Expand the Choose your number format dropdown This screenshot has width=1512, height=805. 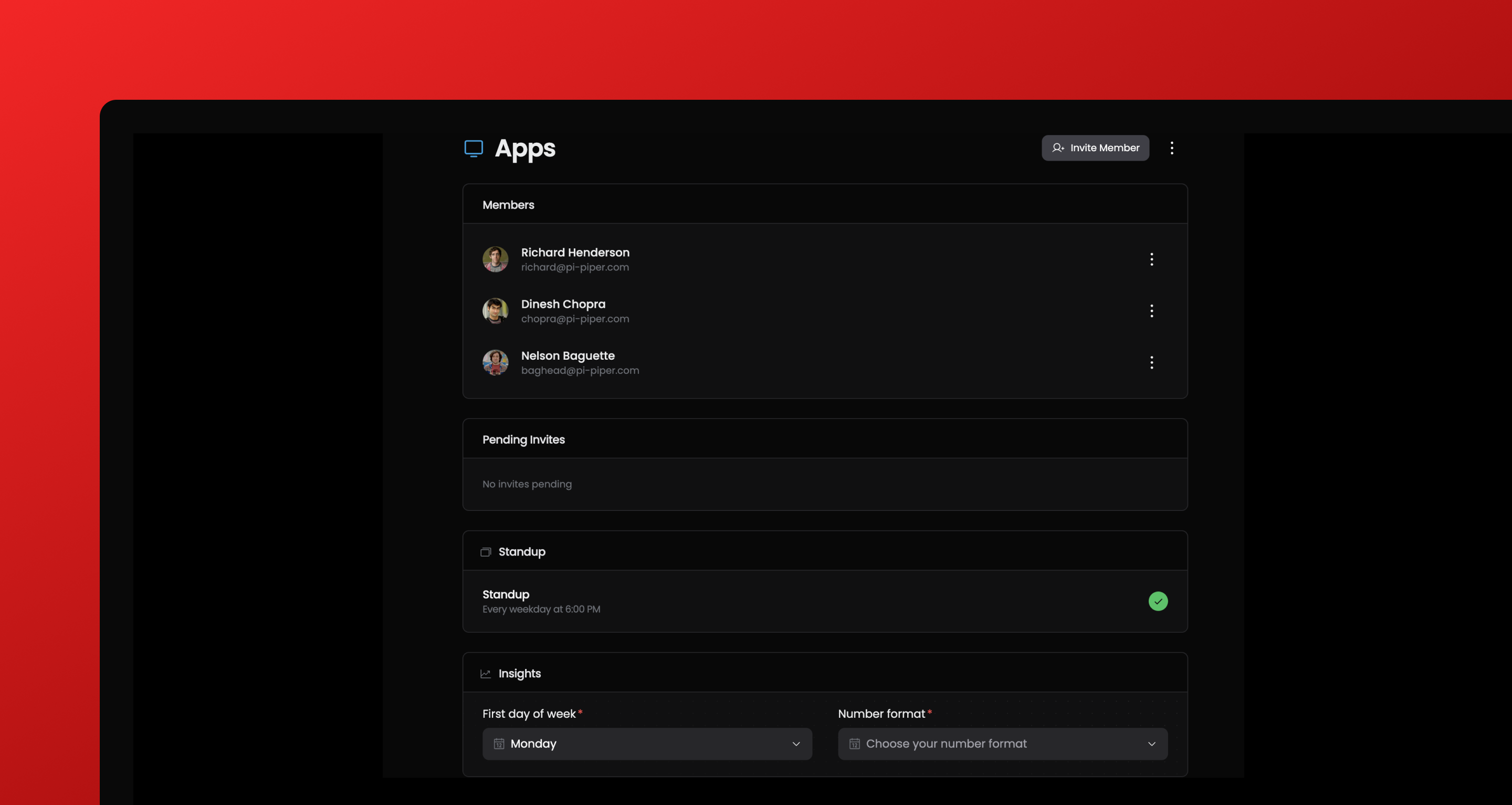tap(1002, 744)
